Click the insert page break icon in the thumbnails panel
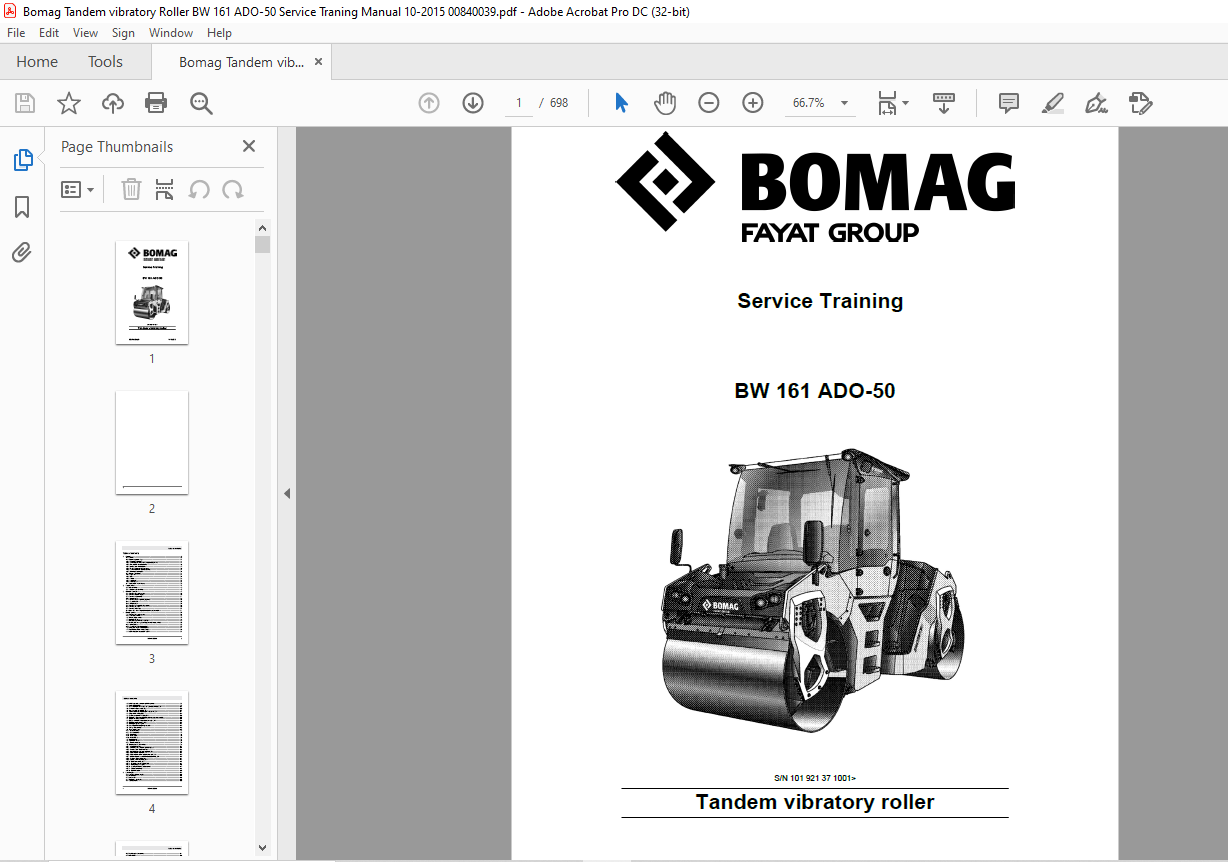The image size is (1228, 862). 165,189
